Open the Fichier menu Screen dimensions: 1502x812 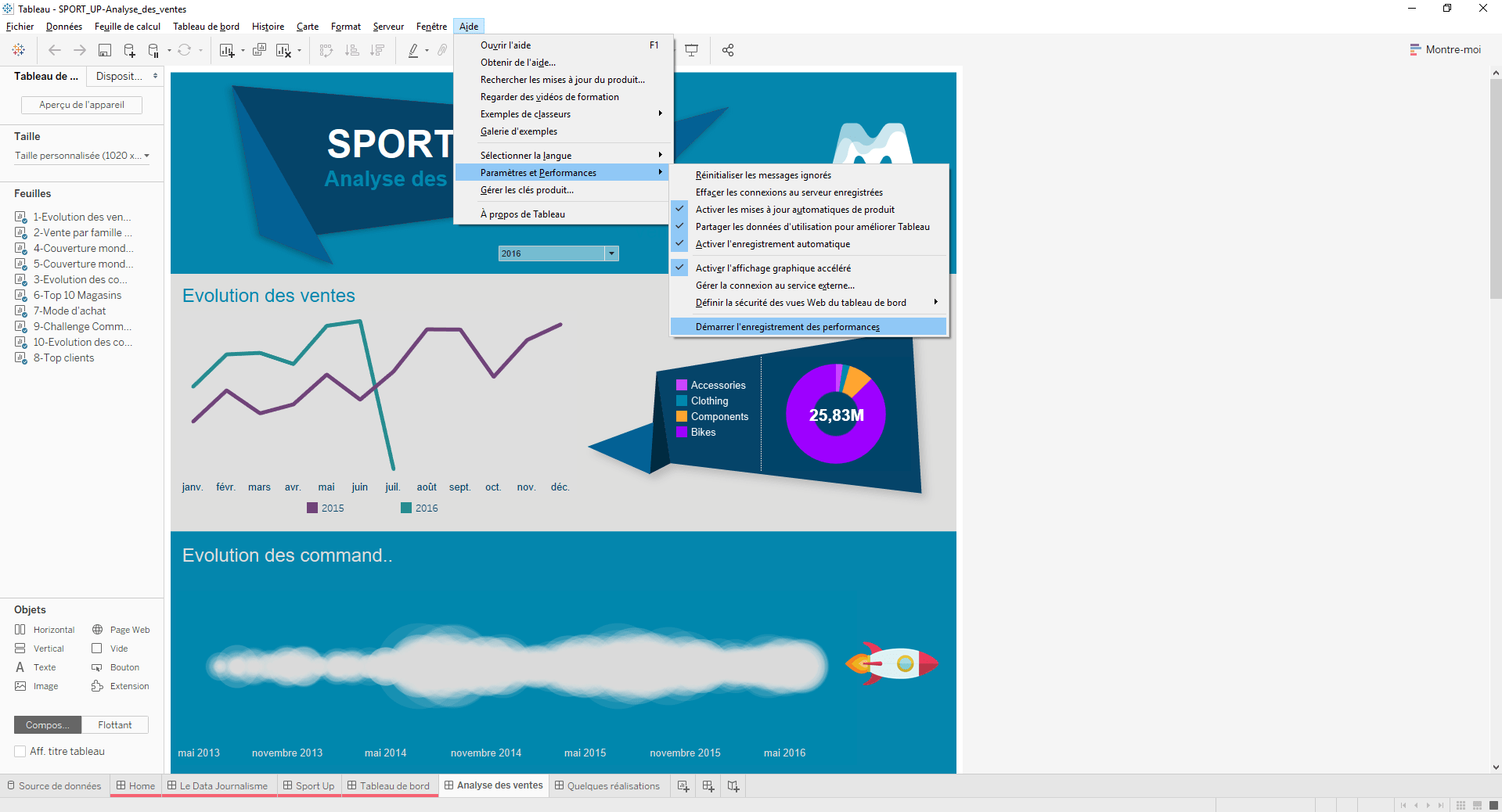[20, 27]
